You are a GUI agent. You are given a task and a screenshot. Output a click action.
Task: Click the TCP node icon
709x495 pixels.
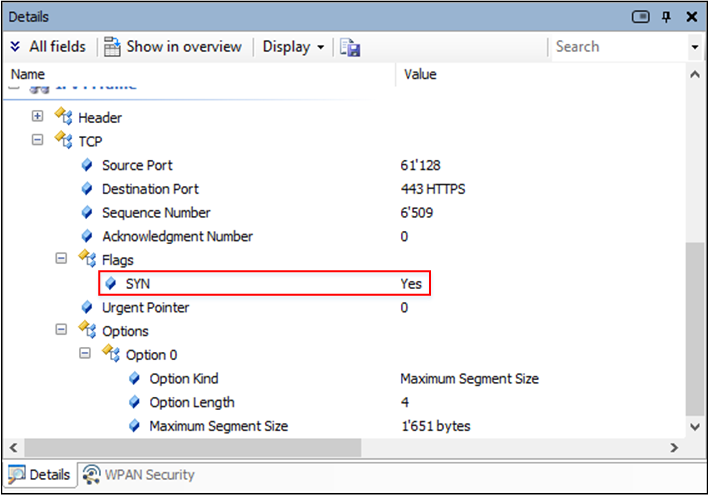(x=64, y=141)
